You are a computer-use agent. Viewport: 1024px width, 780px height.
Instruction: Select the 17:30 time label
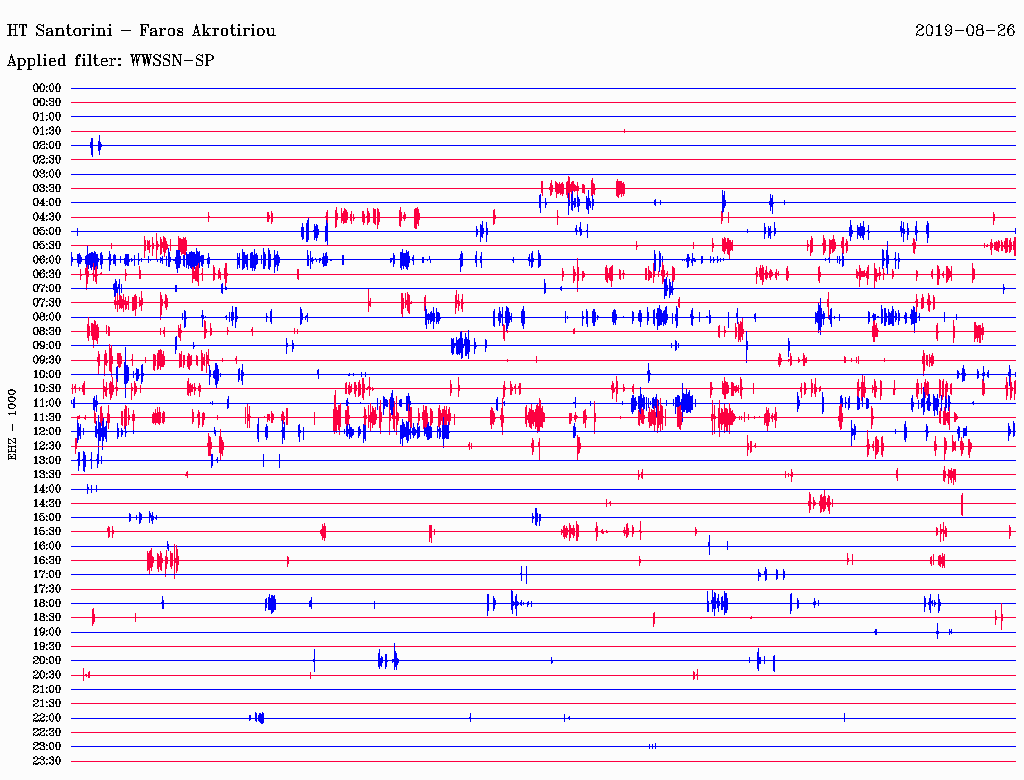(x=46, y=589)
